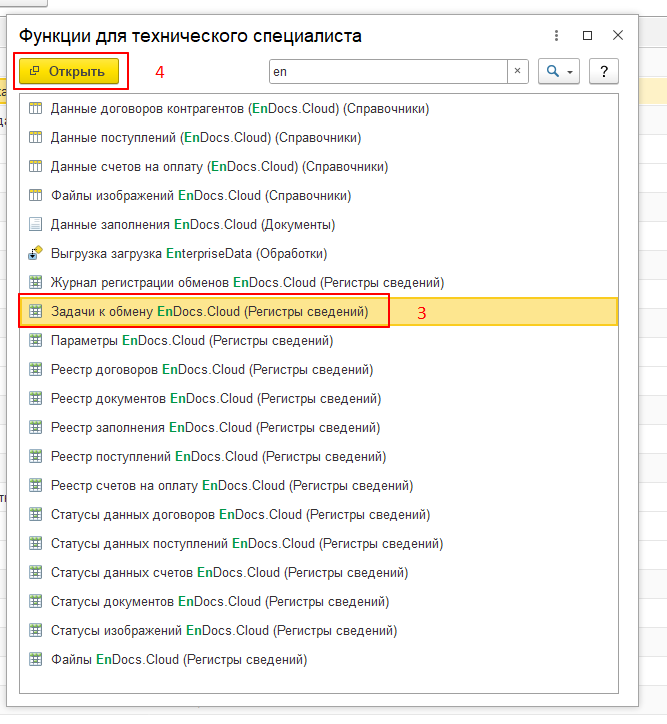Click the register icon beside Реестр договоров
The width and height of the screenshot is (667, 724).
[x=36, y=369]
